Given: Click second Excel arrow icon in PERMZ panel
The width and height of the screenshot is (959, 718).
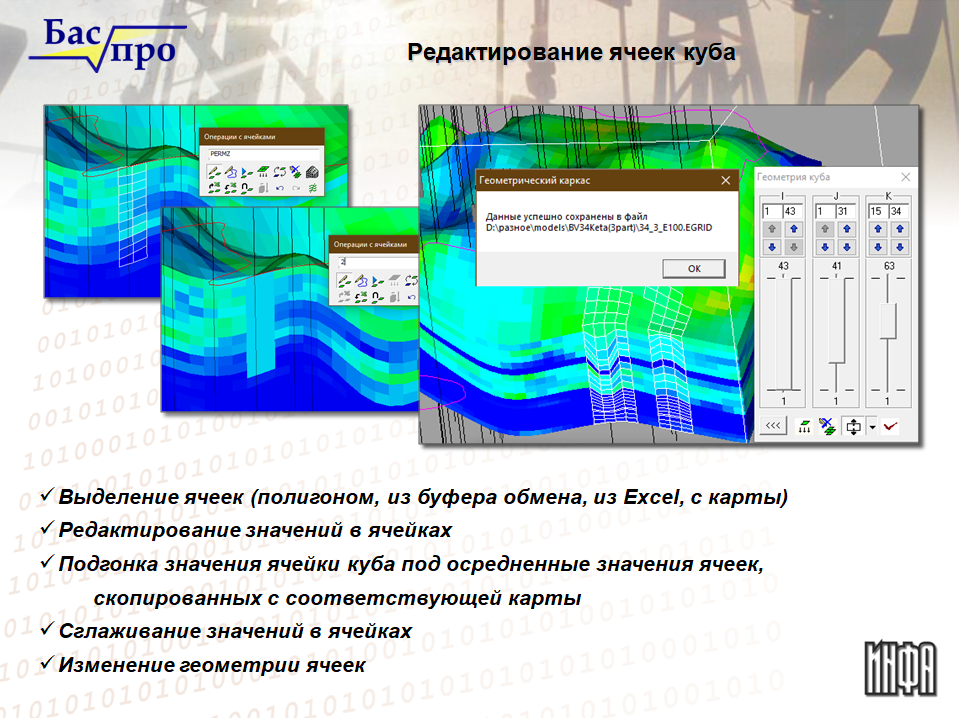Looking at the screenshot, I should (x=231, y=188).
